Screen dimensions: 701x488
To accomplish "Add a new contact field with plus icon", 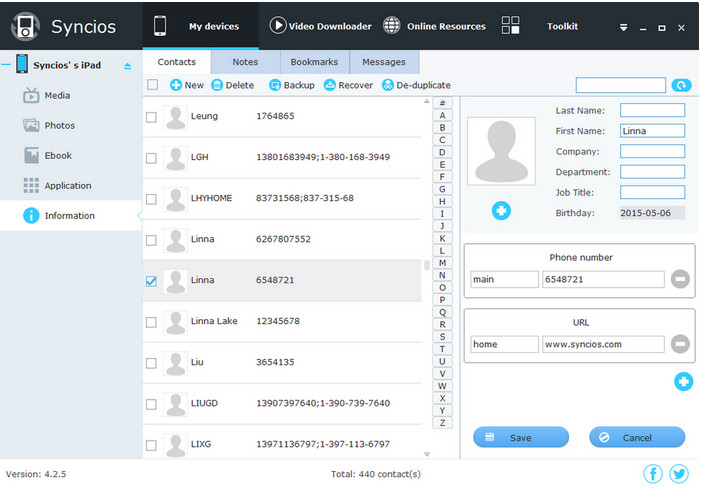I will coord(684,381).
